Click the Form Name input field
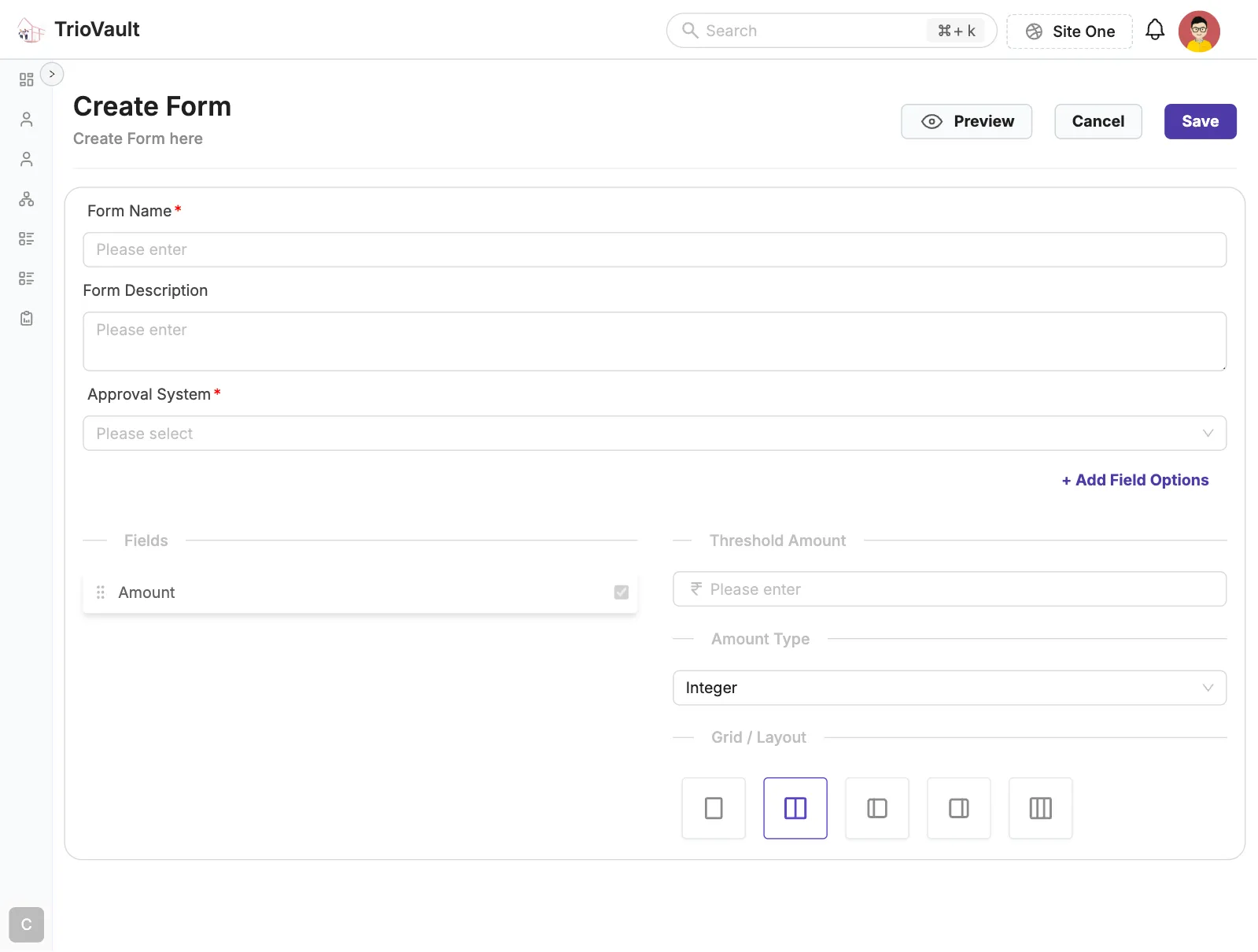The width and height of the screenshot is (1258, 952). 654,249
